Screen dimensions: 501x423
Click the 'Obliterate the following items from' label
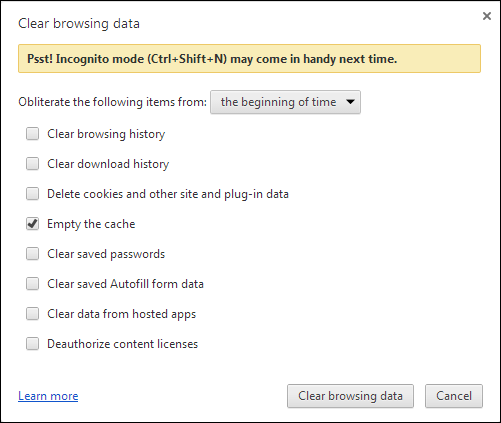(113, 102)
